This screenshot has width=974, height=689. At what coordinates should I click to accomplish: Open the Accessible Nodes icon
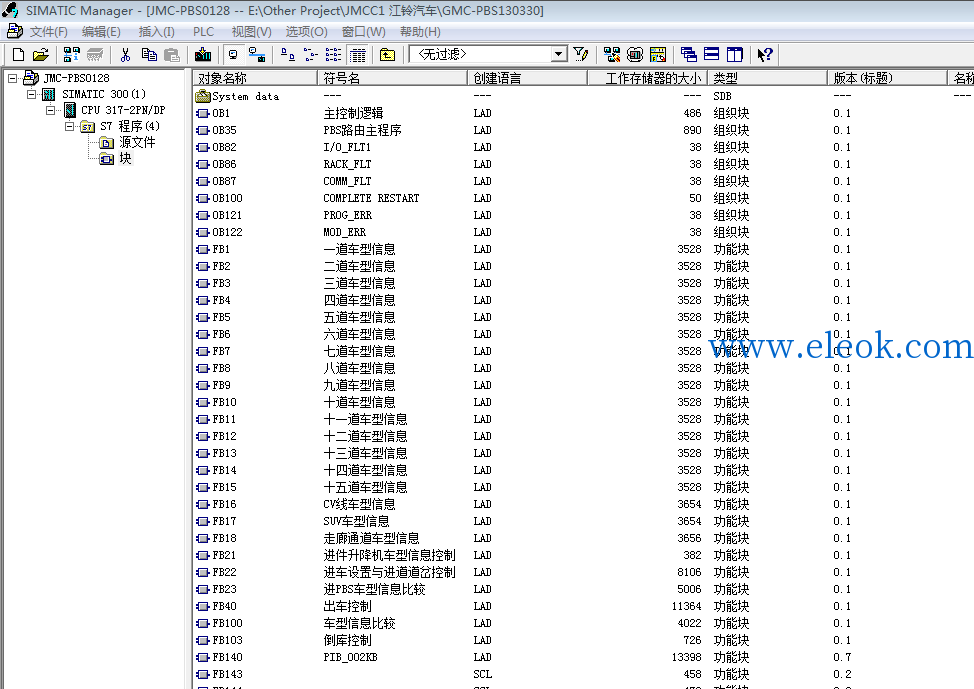click(71, 55)
